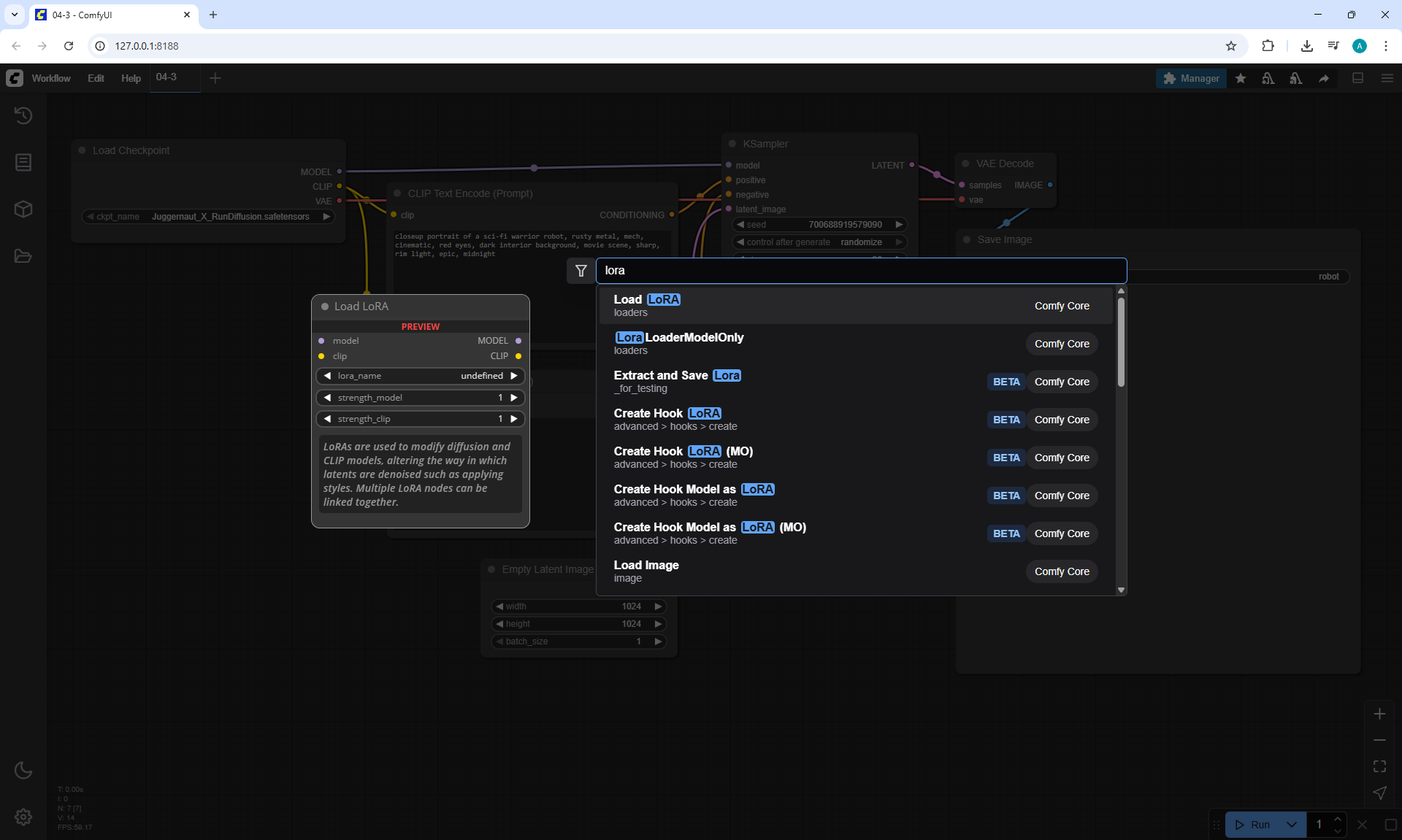Click the zoom in plus icon
The image size is (1402, 840).
pos(1379,714)
